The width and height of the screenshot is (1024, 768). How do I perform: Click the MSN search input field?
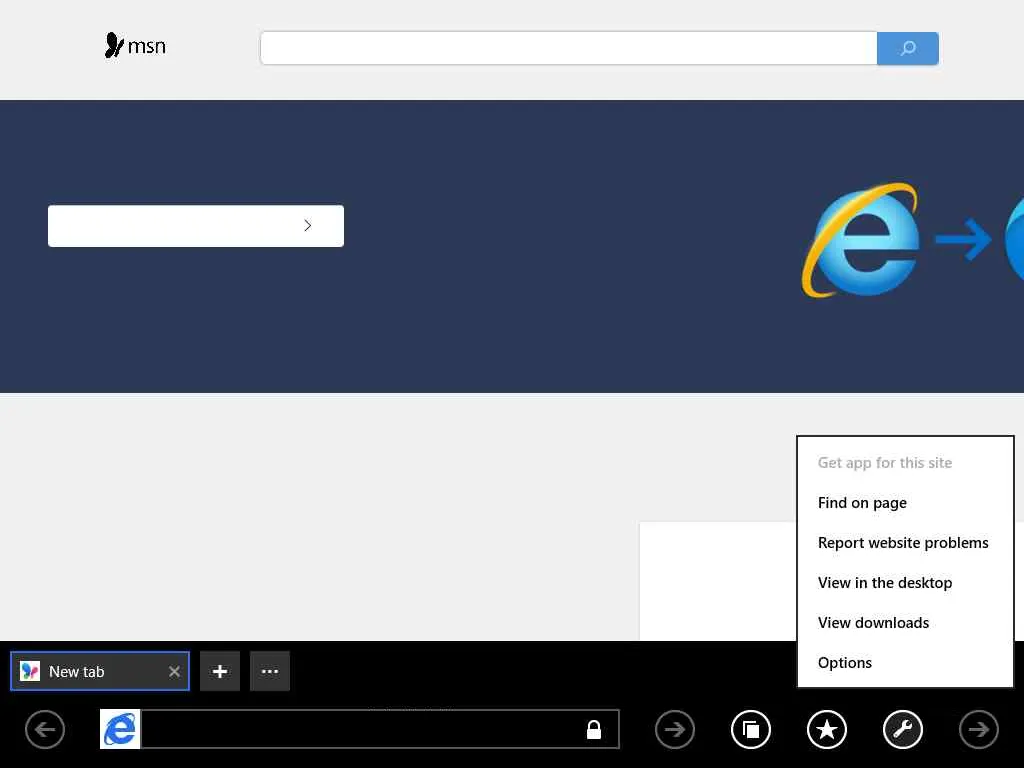pos(568,48)
